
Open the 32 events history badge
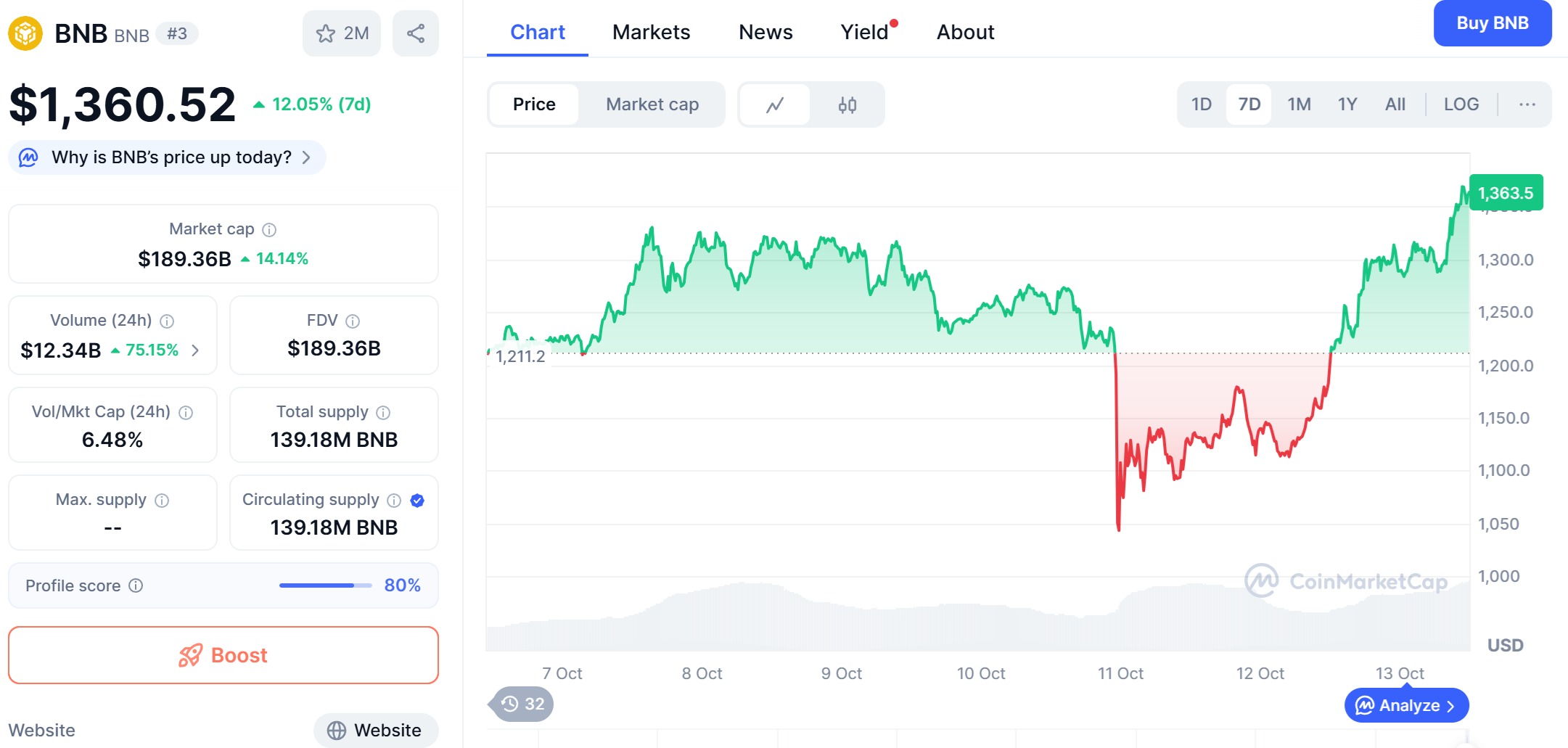point(523,704)
